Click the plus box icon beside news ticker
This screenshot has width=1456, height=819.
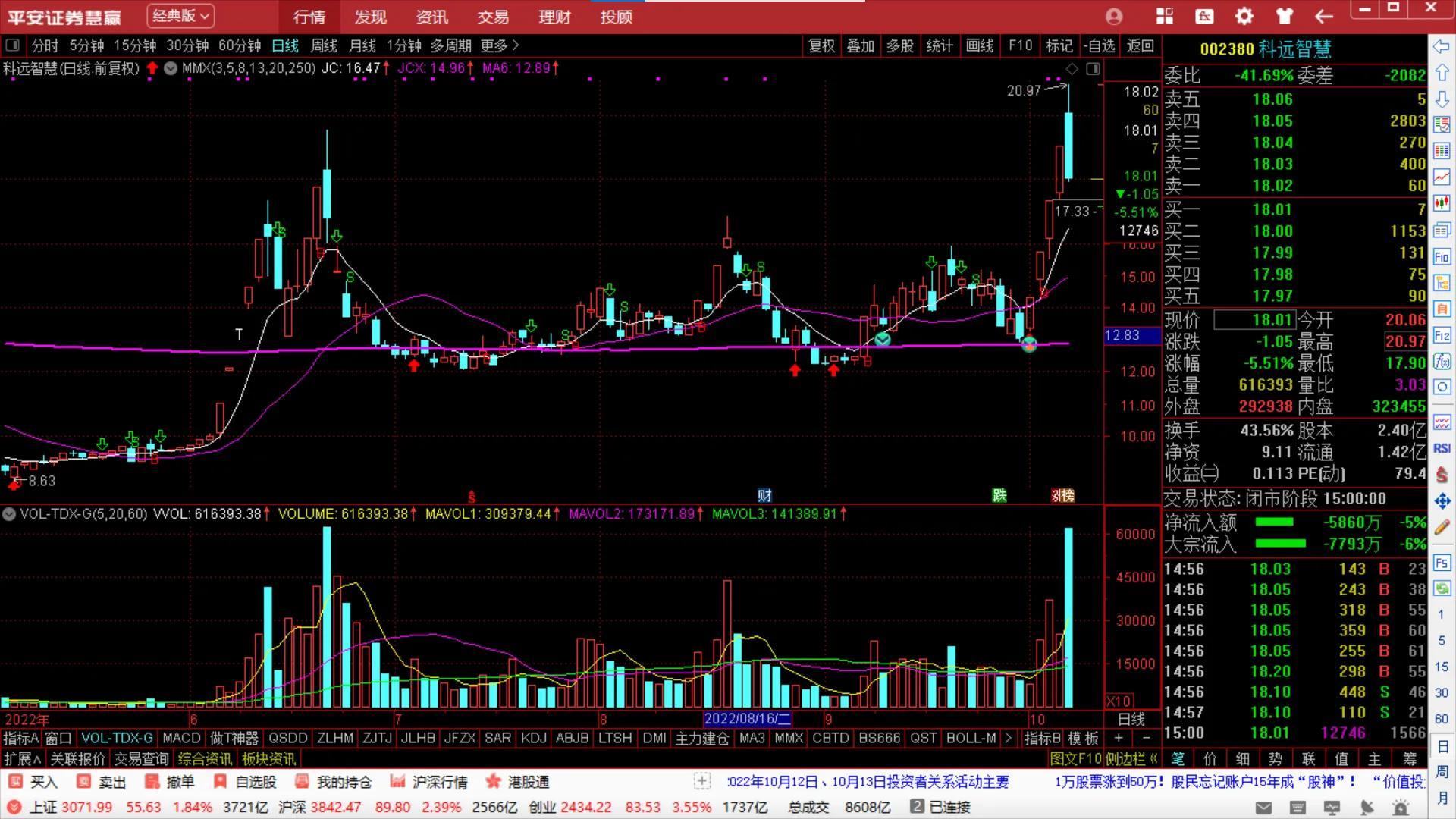(x=702, y=781)
